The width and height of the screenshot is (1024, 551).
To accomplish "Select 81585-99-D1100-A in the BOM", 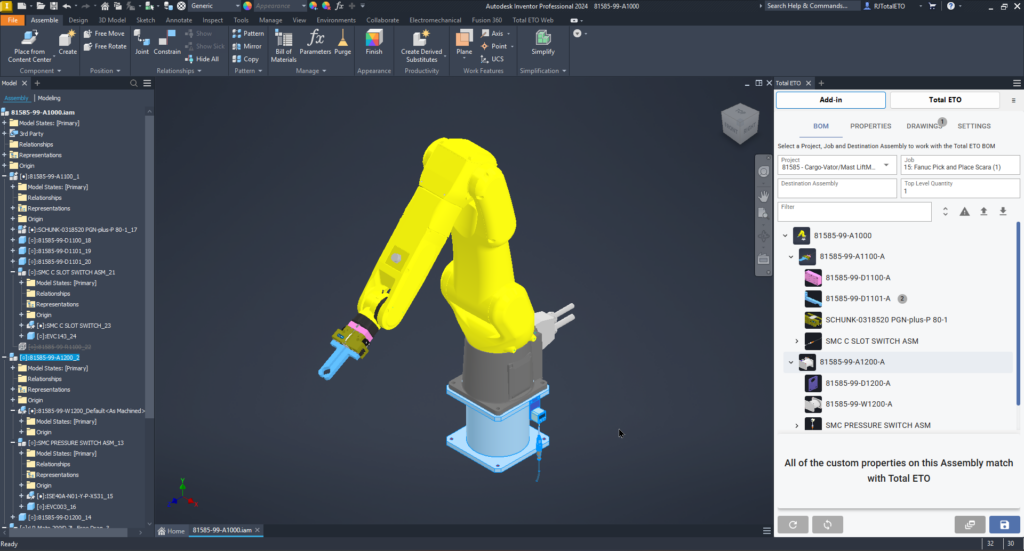I will tap(857, 277).
